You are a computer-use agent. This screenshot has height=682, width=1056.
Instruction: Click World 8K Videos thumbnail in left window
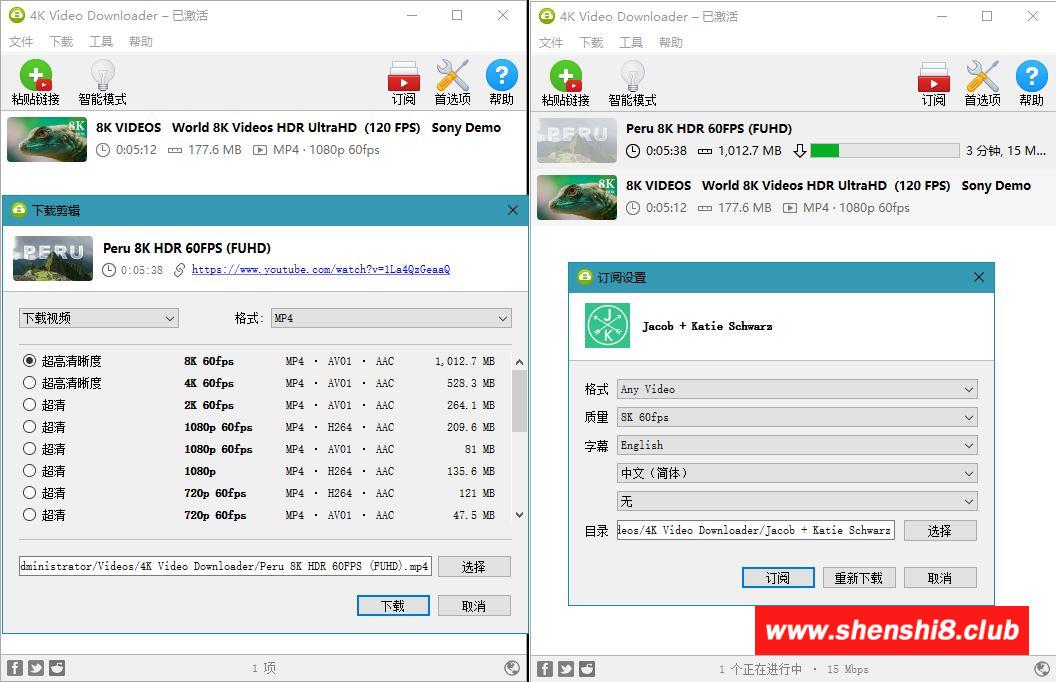(x=47, y=139)
